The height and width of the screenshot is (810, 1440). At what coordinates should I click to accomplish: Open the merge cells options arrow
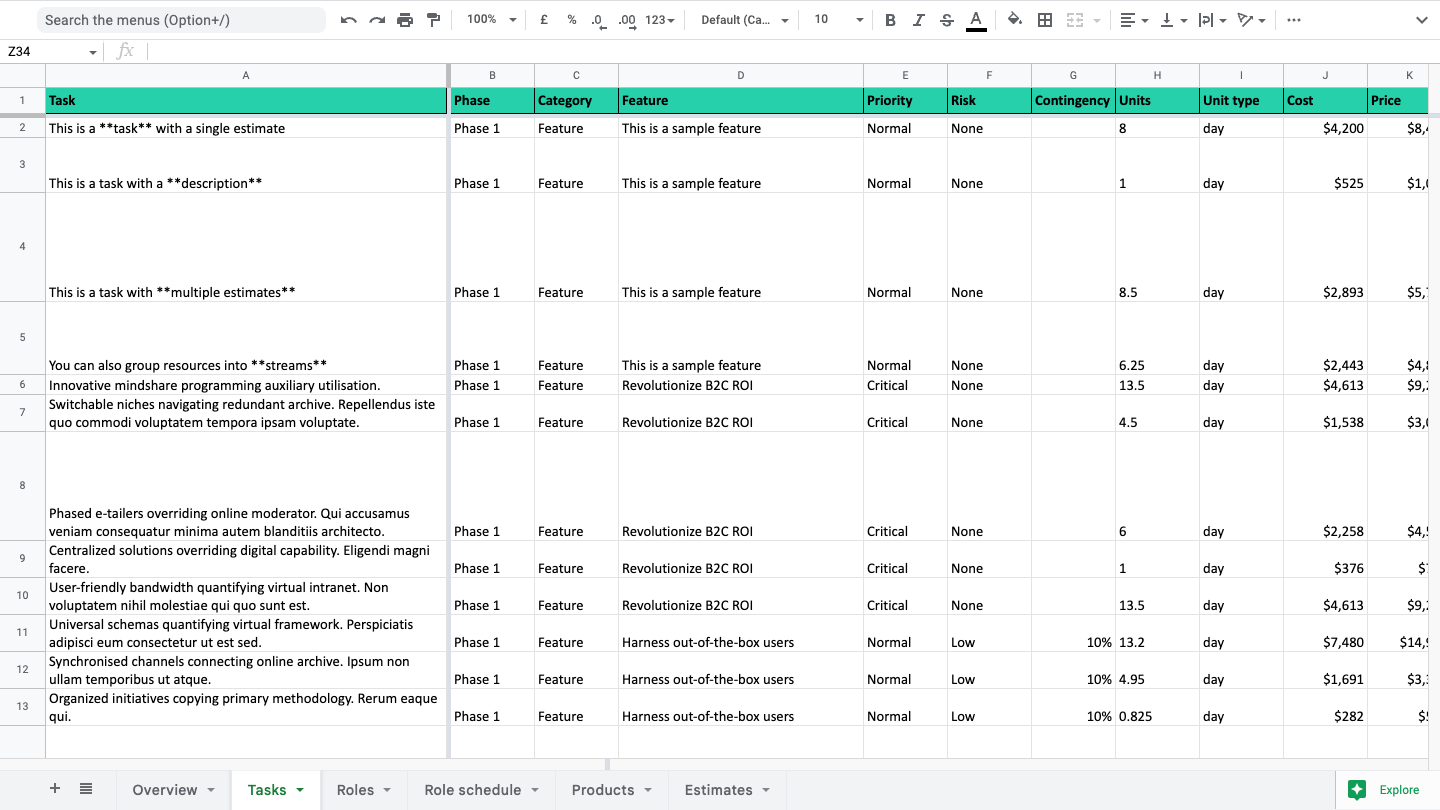coord(1097,20)
